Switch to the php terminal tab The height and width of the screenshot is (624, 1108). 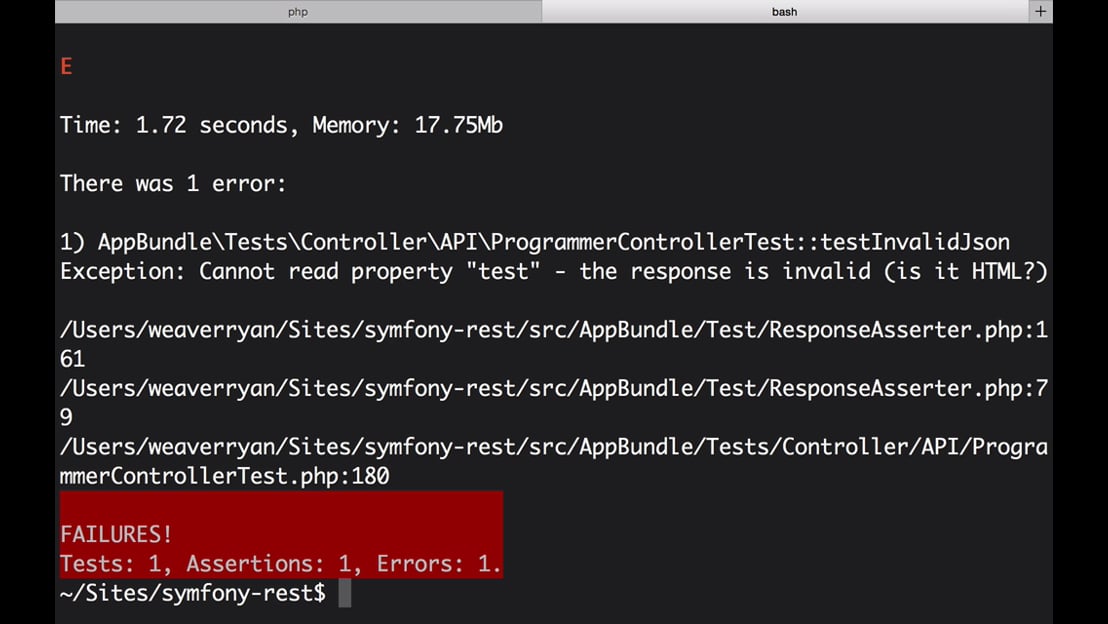tap(297, 12)
